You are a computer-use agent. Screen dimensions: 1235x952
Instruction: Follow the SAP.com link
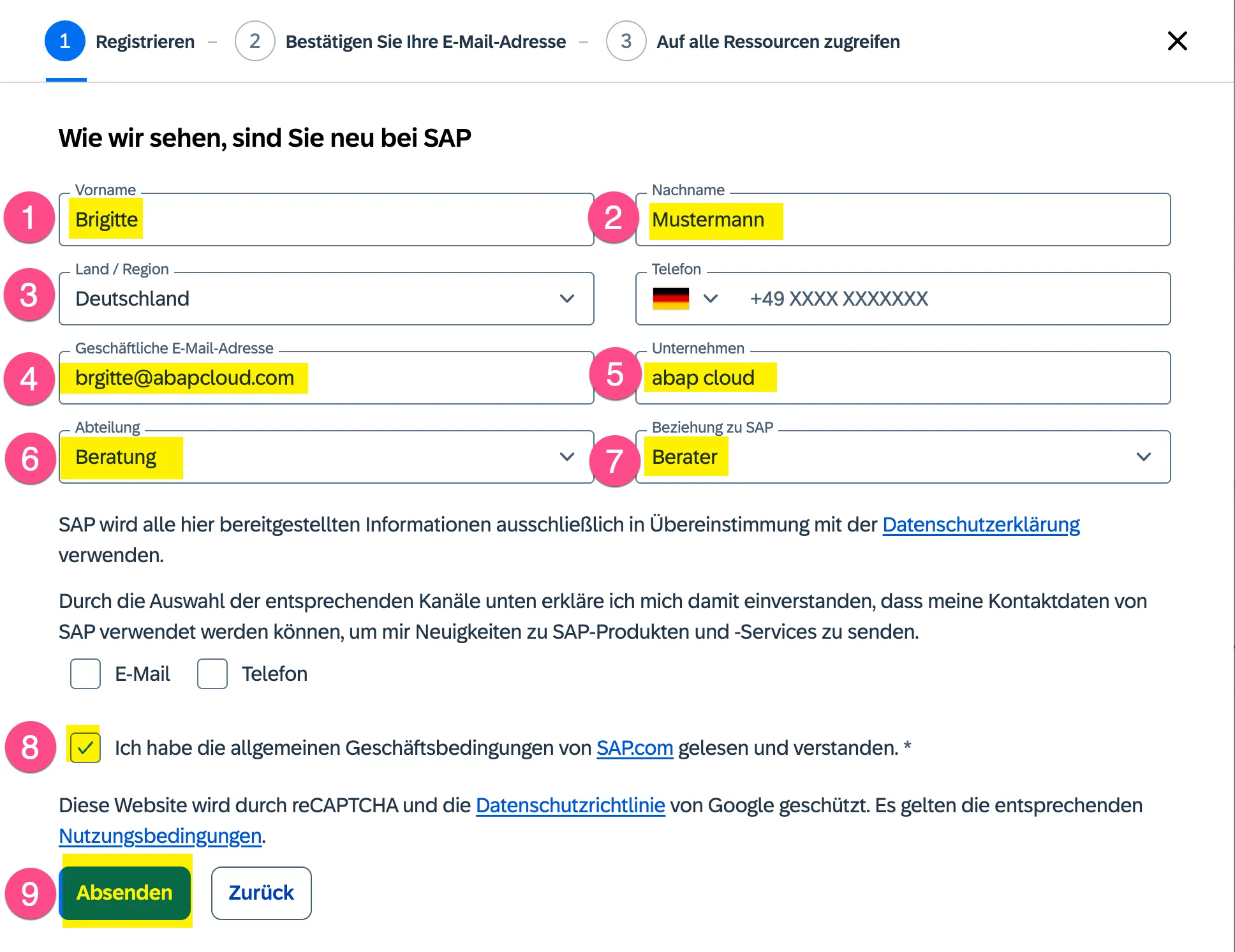(634, 748)
